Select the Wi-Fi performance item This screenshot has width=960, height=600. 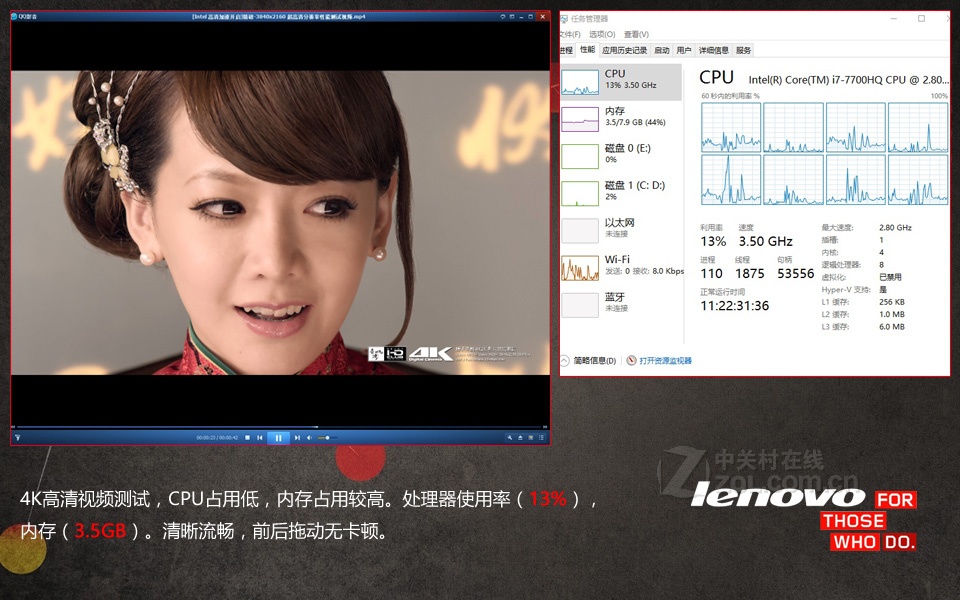pyautogui.click(x=621, y=265)
